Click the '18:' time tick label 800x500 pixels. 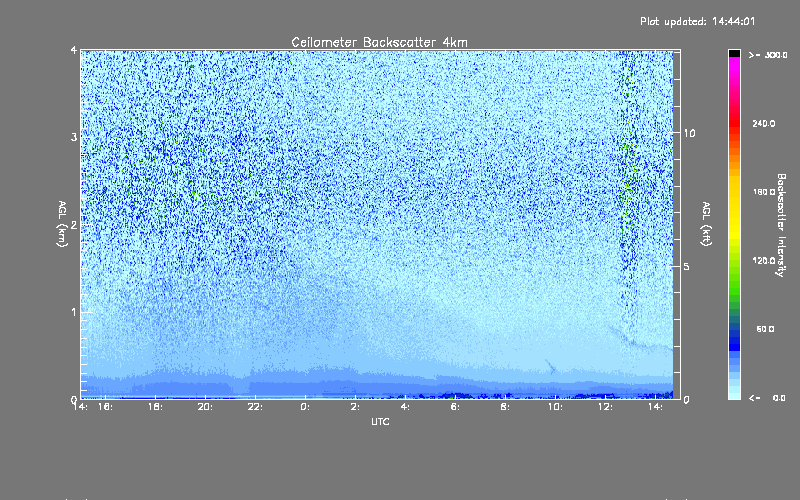coord(155,407)
